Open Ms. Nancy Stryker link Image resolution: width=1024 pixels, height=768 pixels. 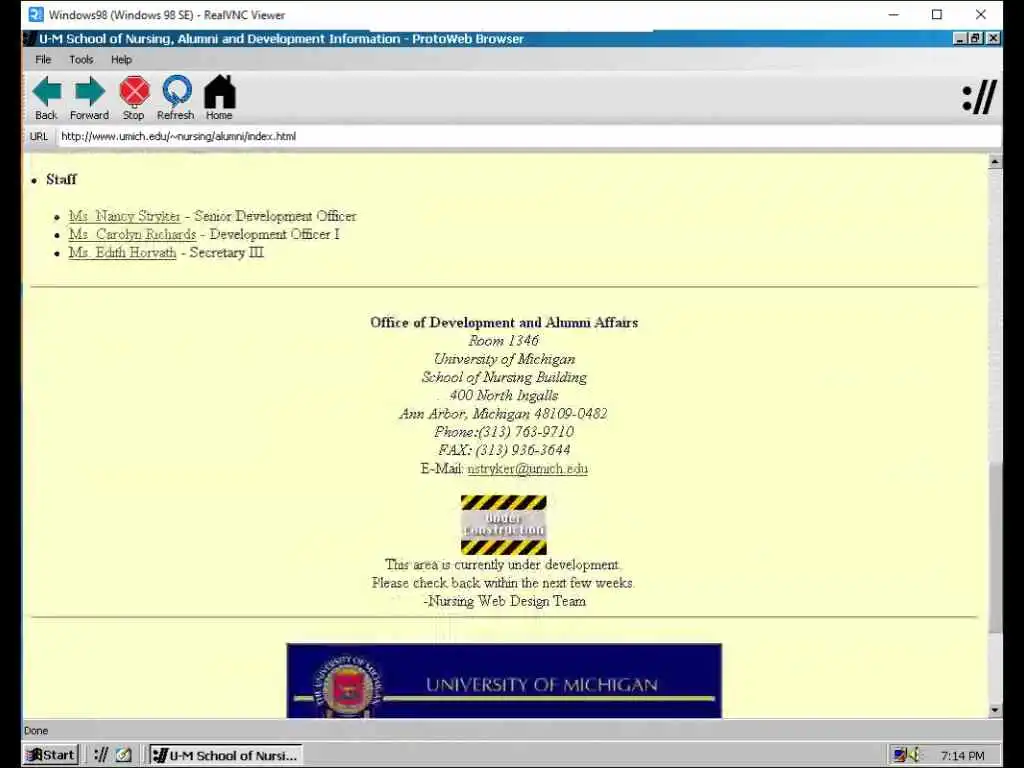(x=124, y=216)
